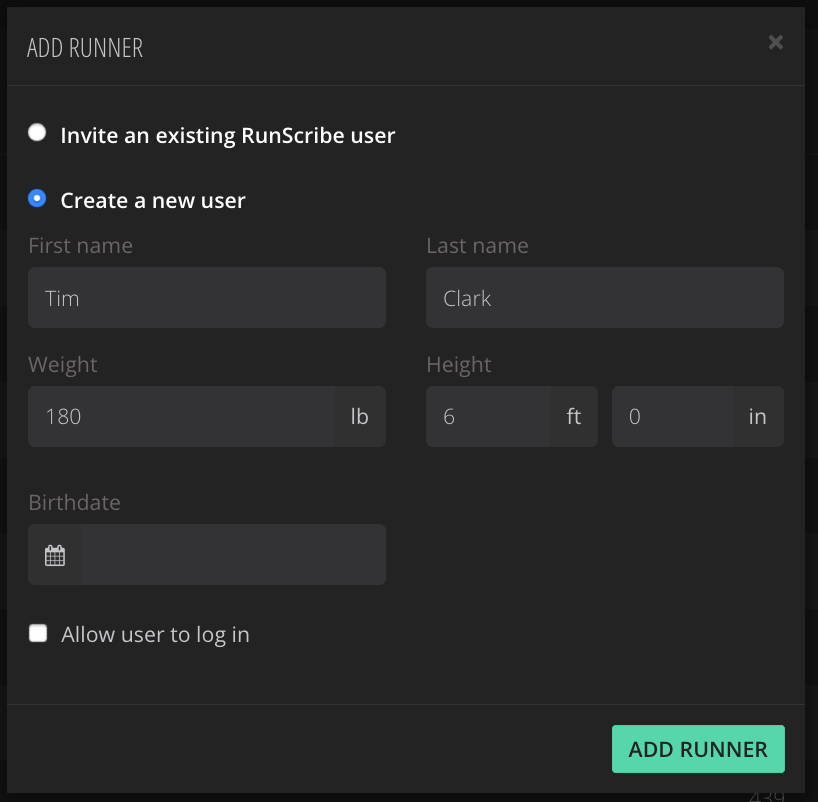Viewport: 818px width, 802px height.
Task: Click the ft height unit label
Action: (x=574, y=416)
